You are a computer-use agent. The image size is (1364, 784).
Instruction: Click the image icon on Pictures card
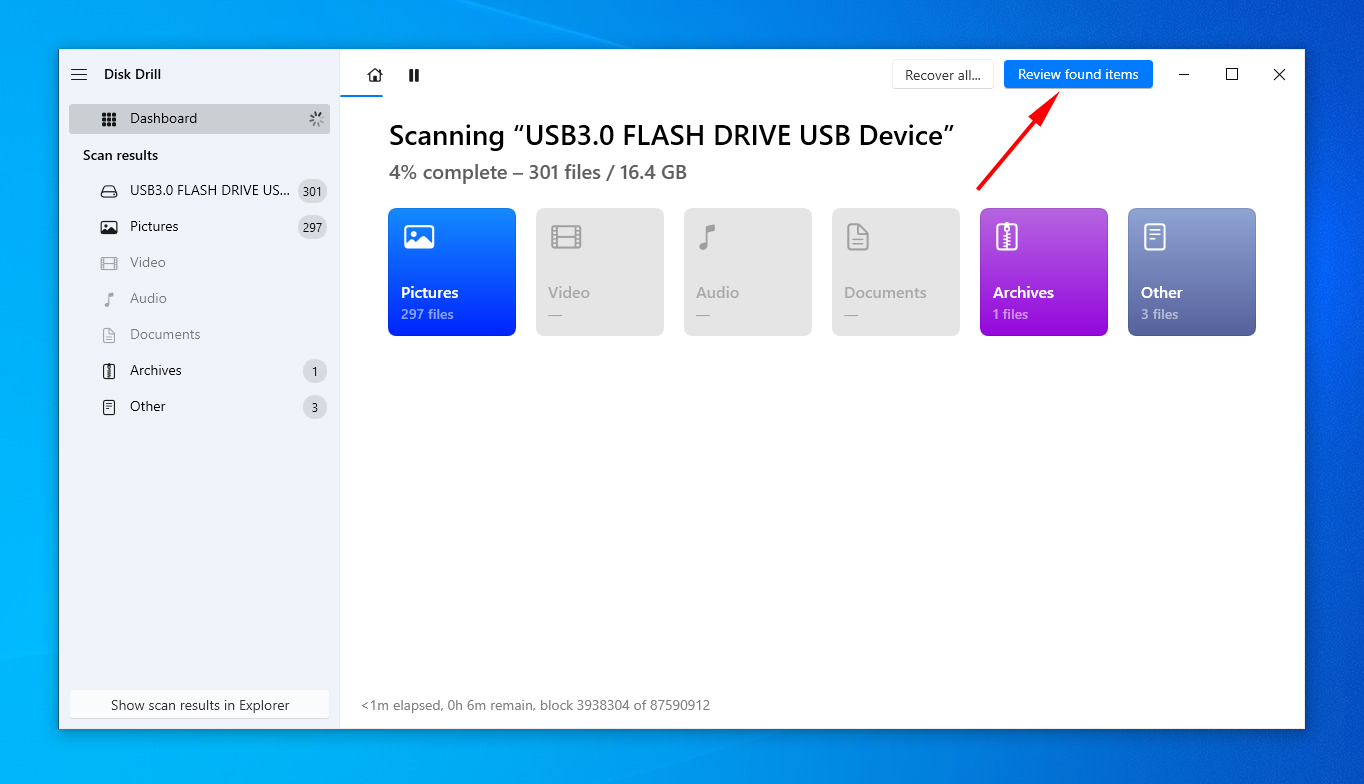(419, 237)
